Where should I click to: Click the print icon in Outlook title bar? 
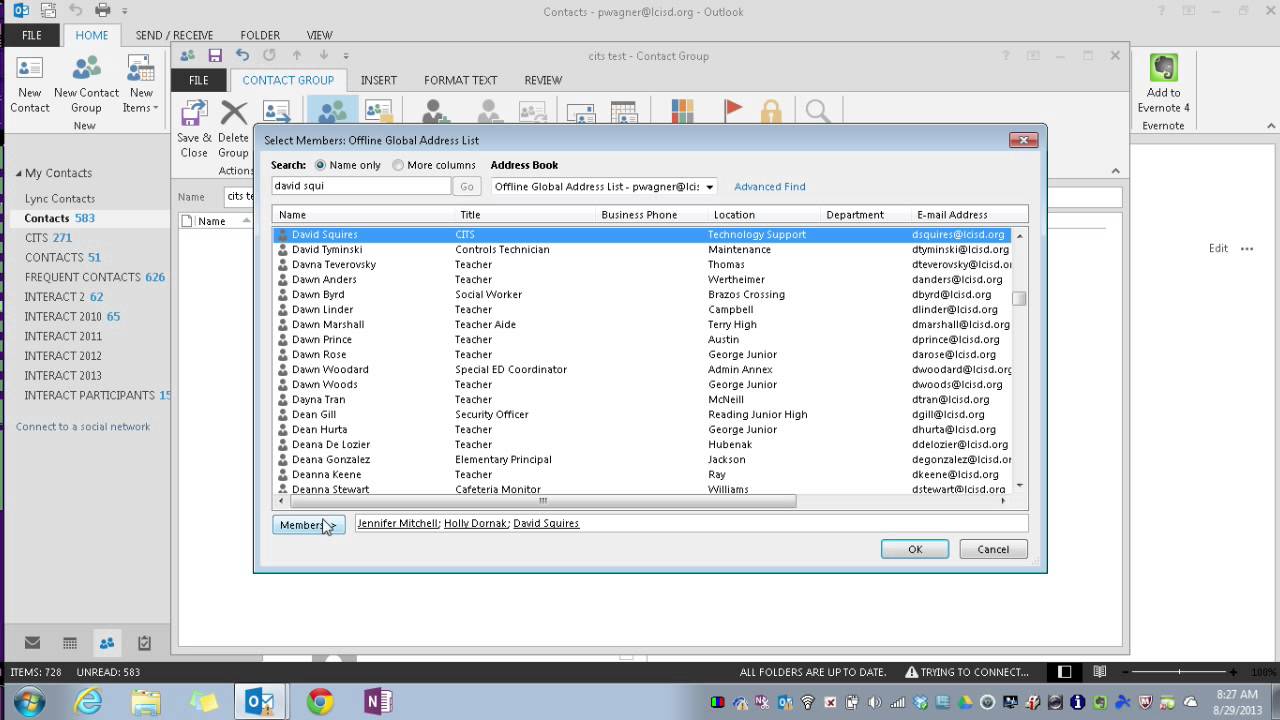[x=102, y=11]
